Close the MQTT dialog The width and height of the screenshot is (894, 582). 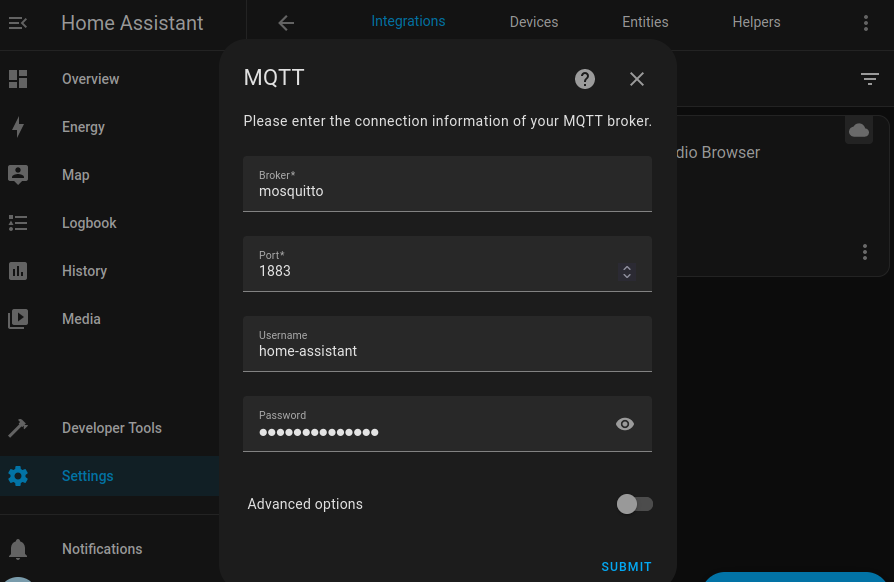[637, 79]
